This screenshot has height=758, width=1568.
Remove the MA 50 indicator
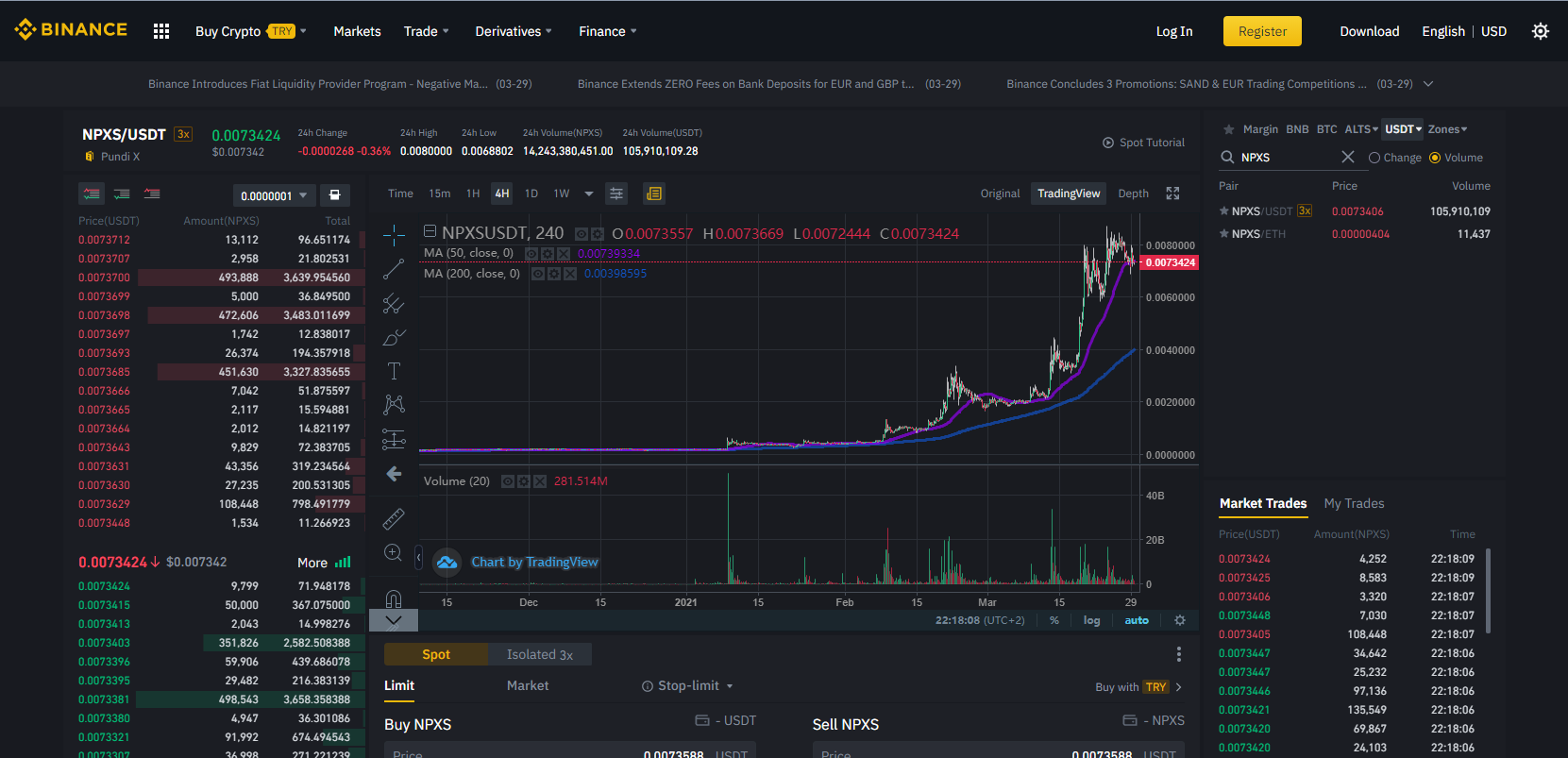coord(564,254)
